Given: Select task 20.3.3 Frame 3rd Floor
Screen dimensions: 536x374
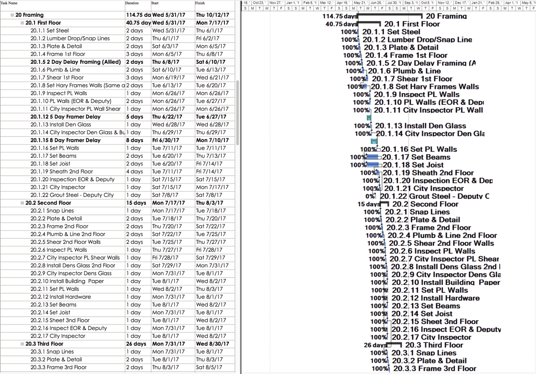Looking at the screenshot, I should tap(58, 368).
